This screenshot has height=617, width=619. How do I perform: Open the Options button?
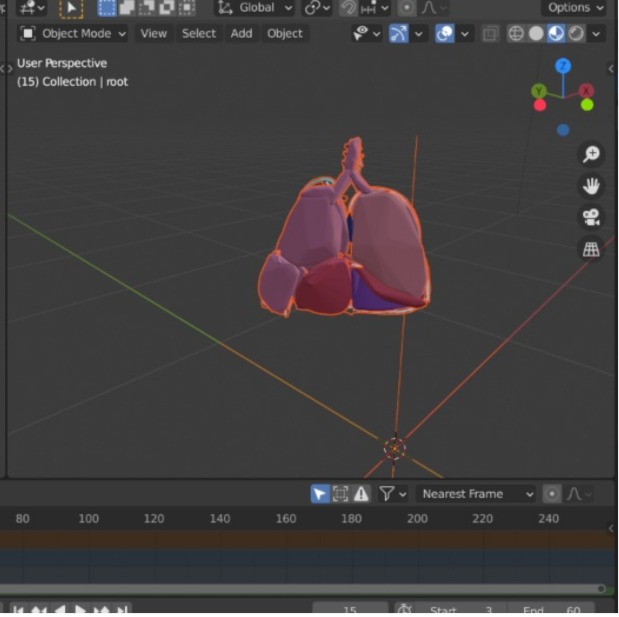tap(575, 8)
